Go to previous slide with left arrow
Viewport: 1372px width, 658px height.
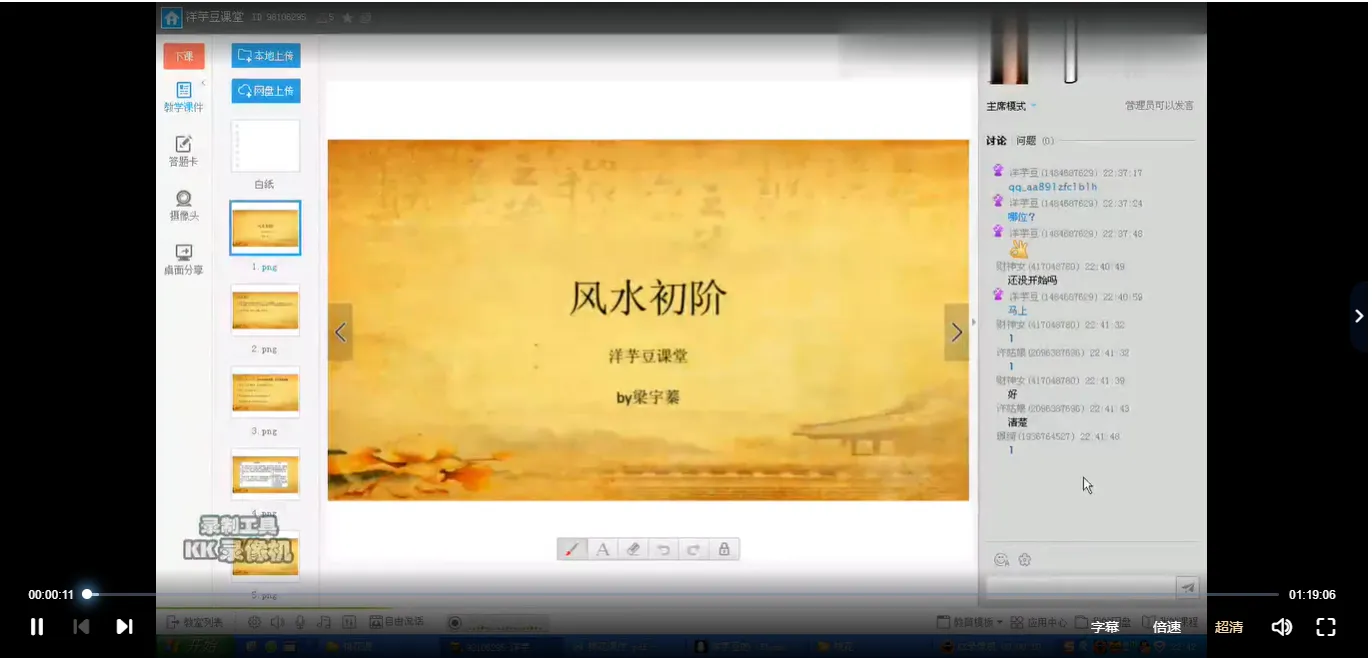click(340, 332)
